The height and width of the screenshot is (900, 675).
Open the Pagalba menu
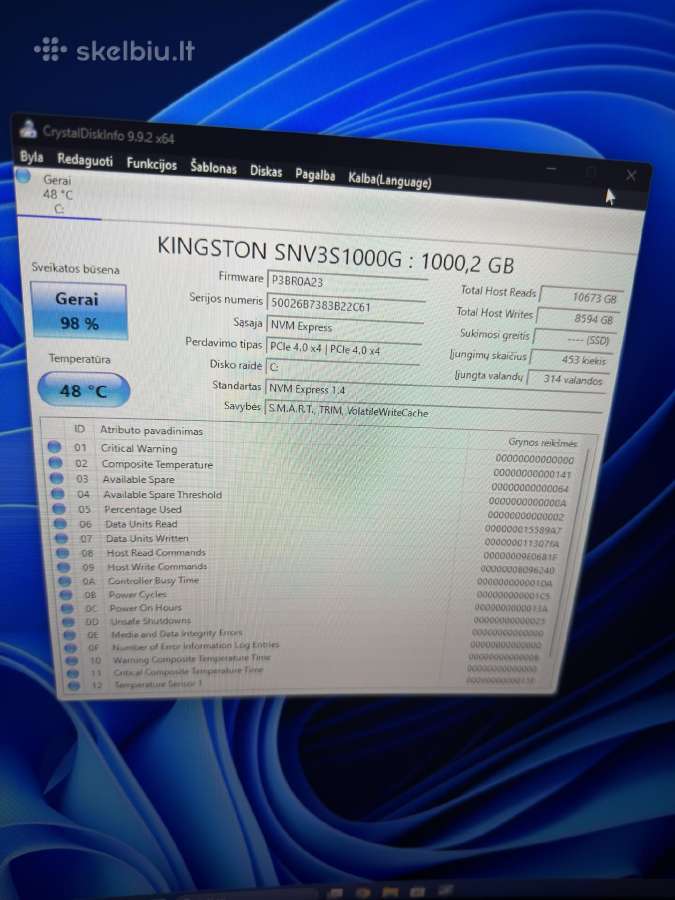pos(315,174)
